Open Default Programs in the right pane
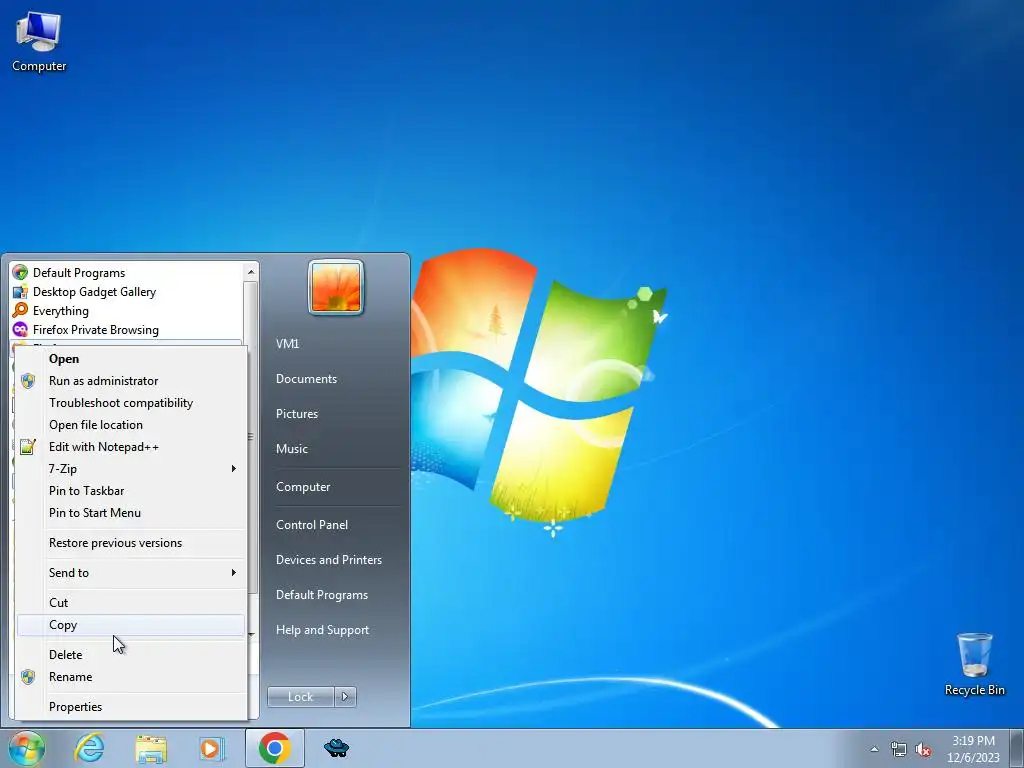Viewport: 1024px width, 768px height. click(x=321, y=595)
